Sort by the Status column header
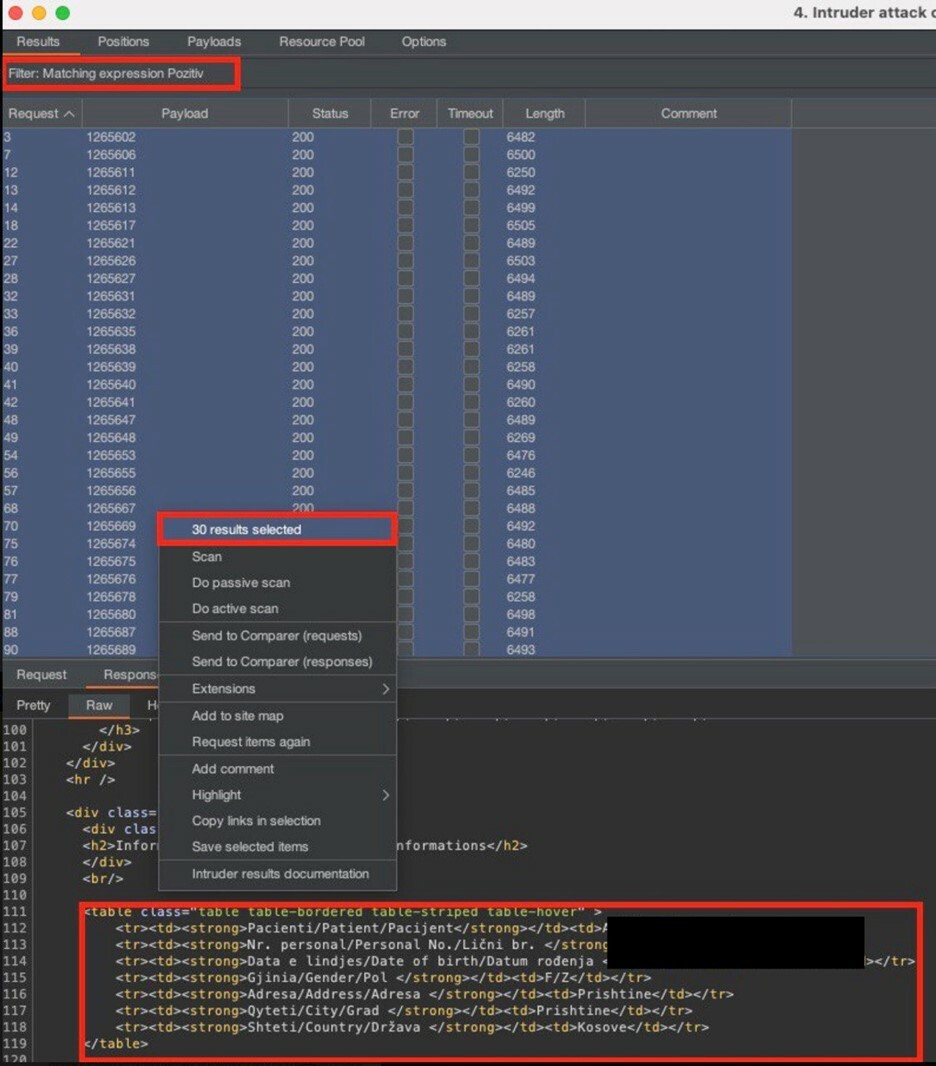Image resolution: width=936 pixels, height=1066 pixels. pos(330,114)
